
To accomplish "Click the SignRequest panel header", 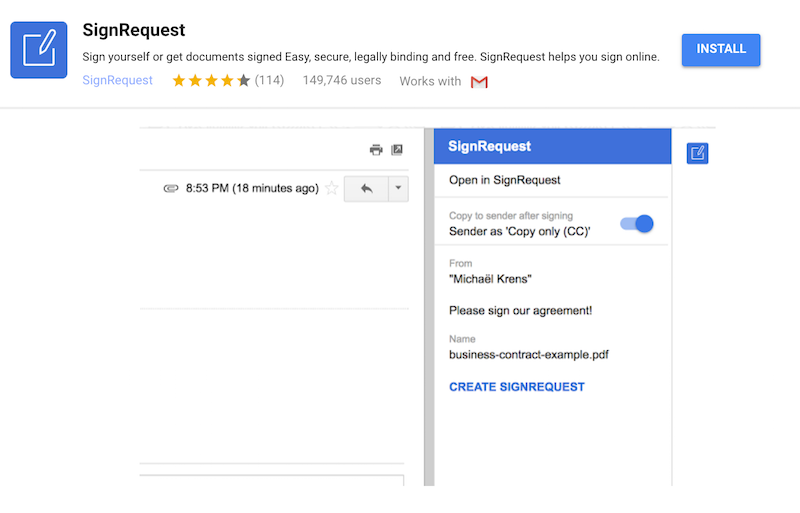I will [x=552, y=146].
